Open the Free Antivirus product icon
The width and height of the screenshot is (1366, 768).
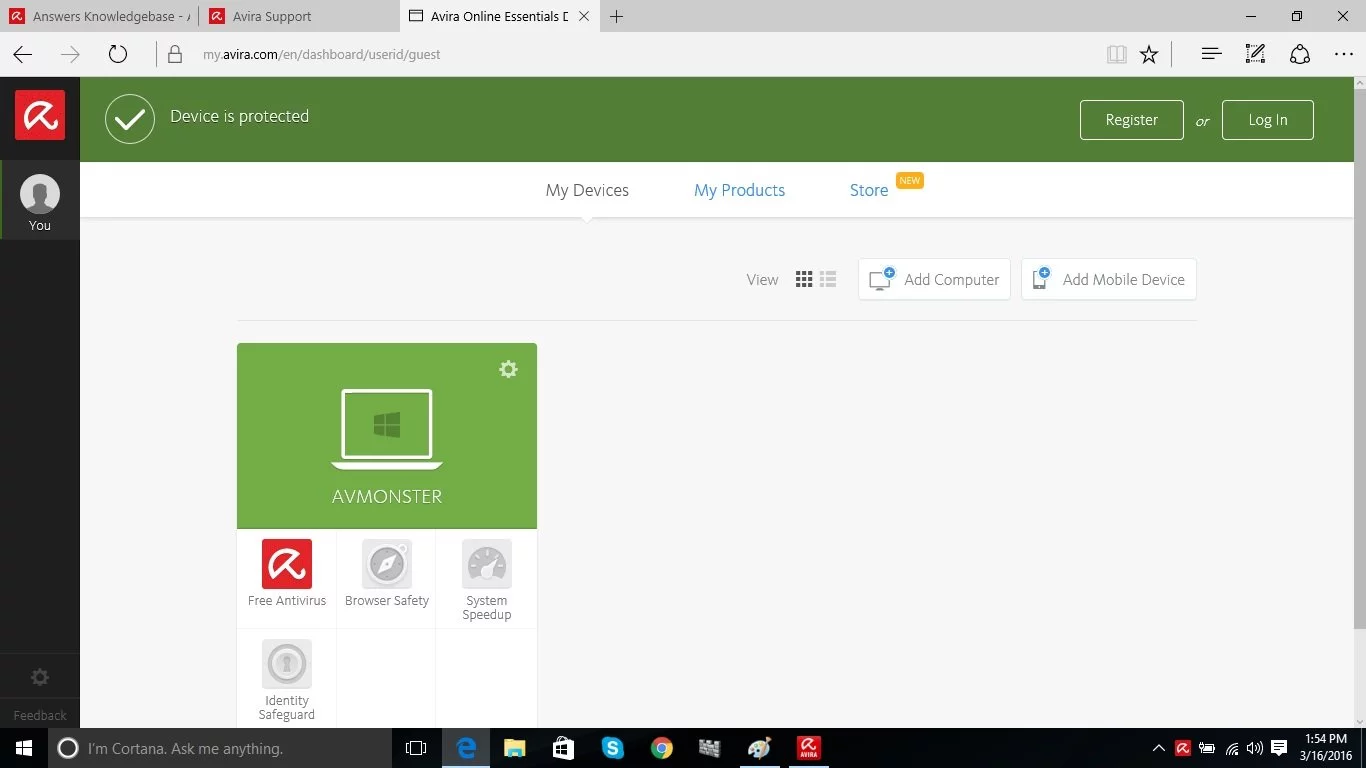(x=287, y=565)
